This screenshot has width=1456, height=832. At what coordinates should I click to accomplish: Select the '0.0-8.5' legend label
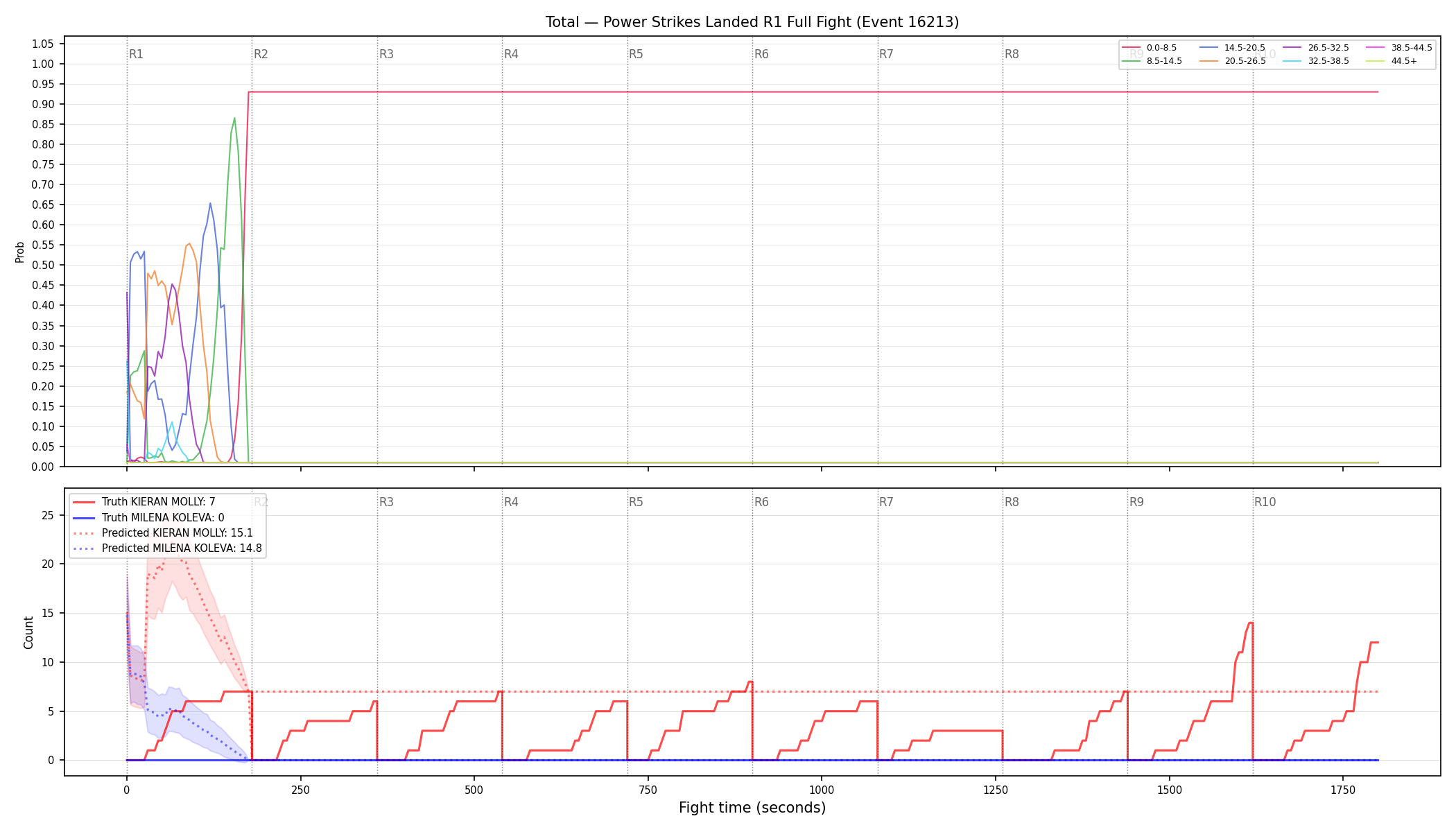[x=1161, y=48]
